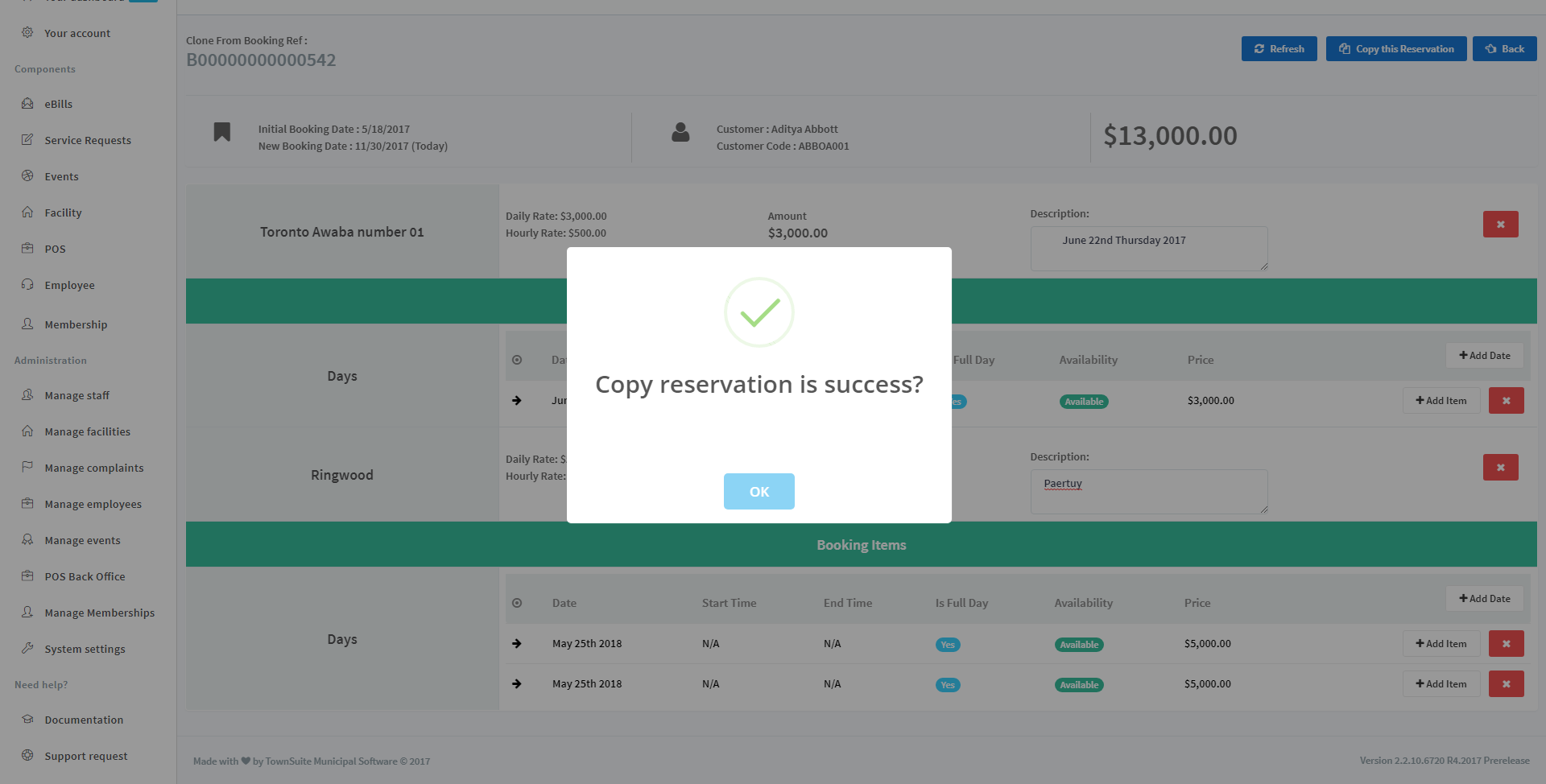Expand the June date row arrow

517,401
